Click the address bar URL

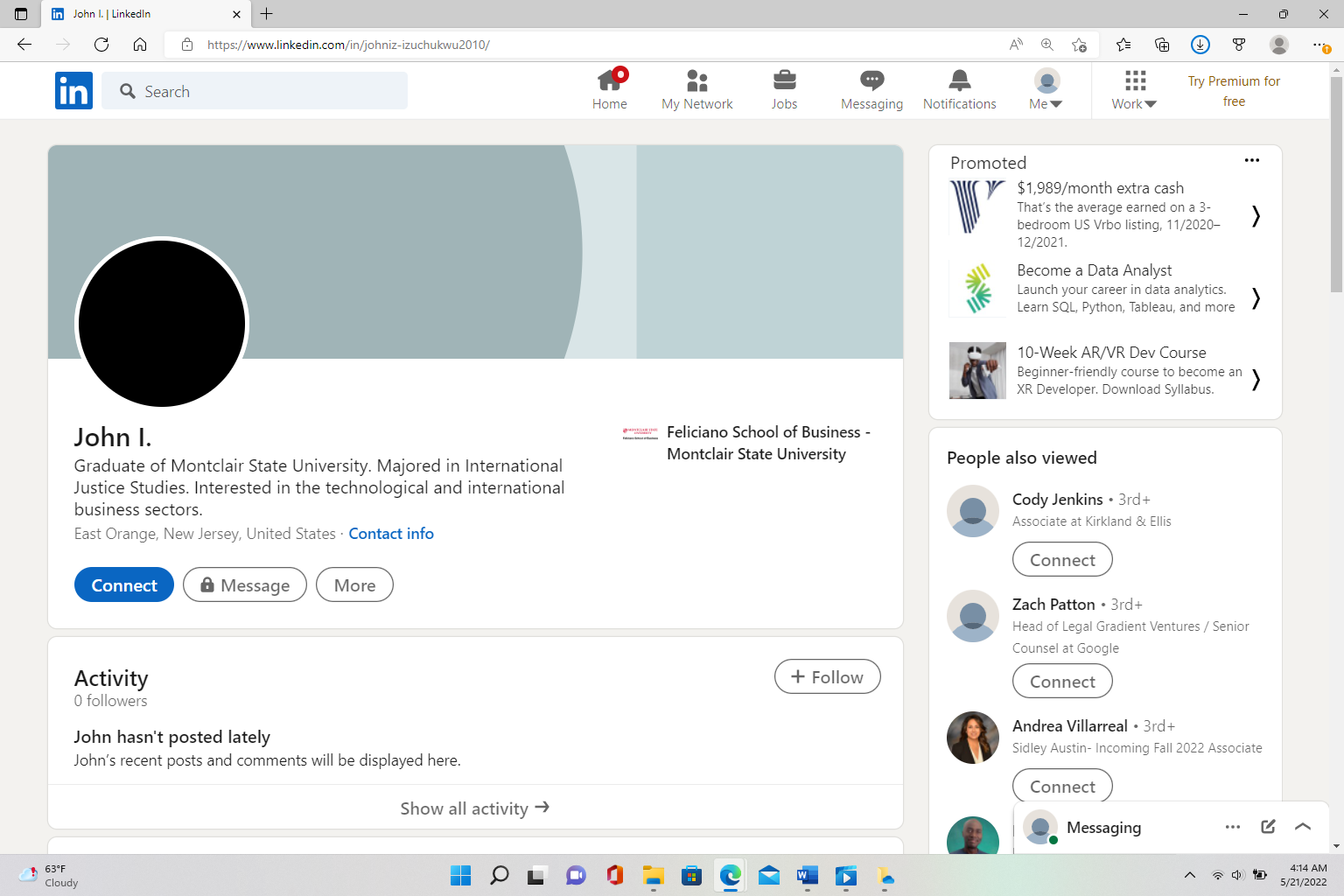[348, 45]
